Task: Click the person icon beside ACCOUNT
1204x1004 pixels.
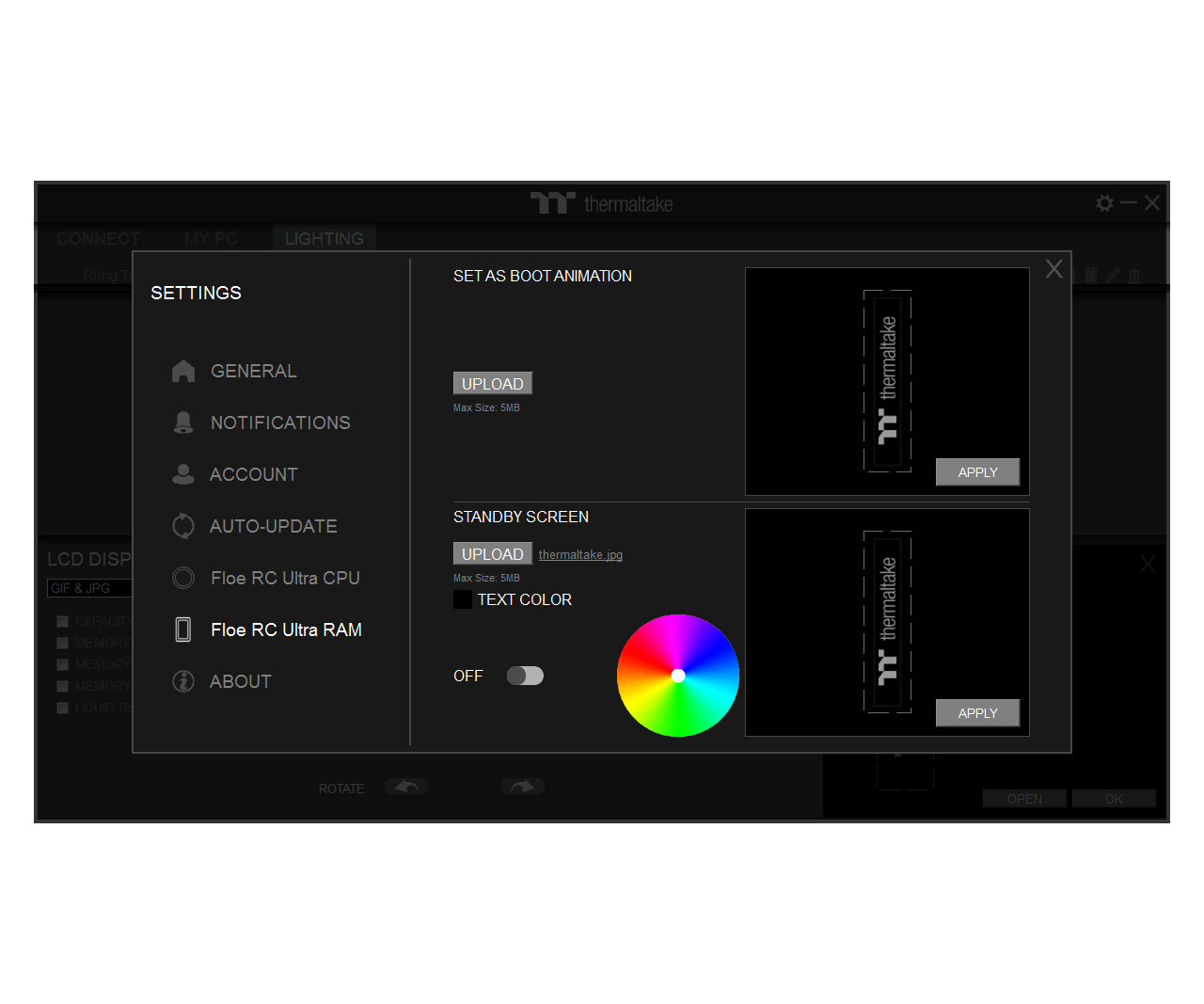Action: point(183,474)
